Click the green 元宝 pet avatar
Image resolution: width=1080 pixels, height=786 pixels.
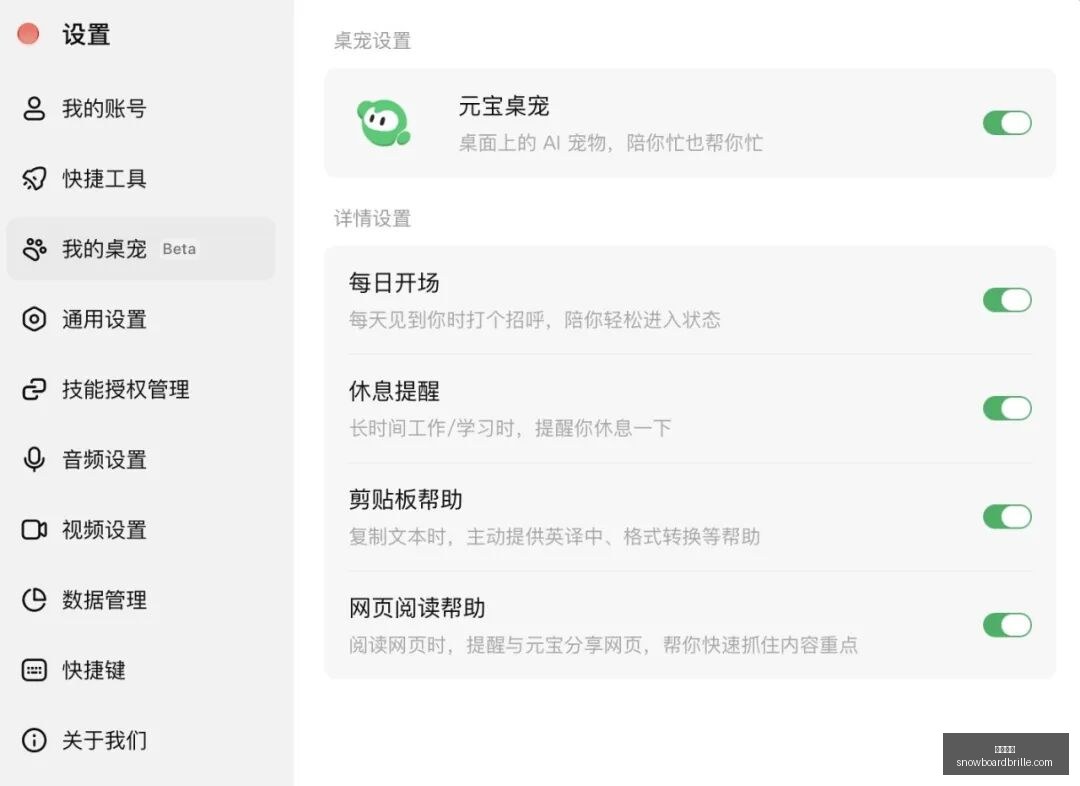point(384,123)
